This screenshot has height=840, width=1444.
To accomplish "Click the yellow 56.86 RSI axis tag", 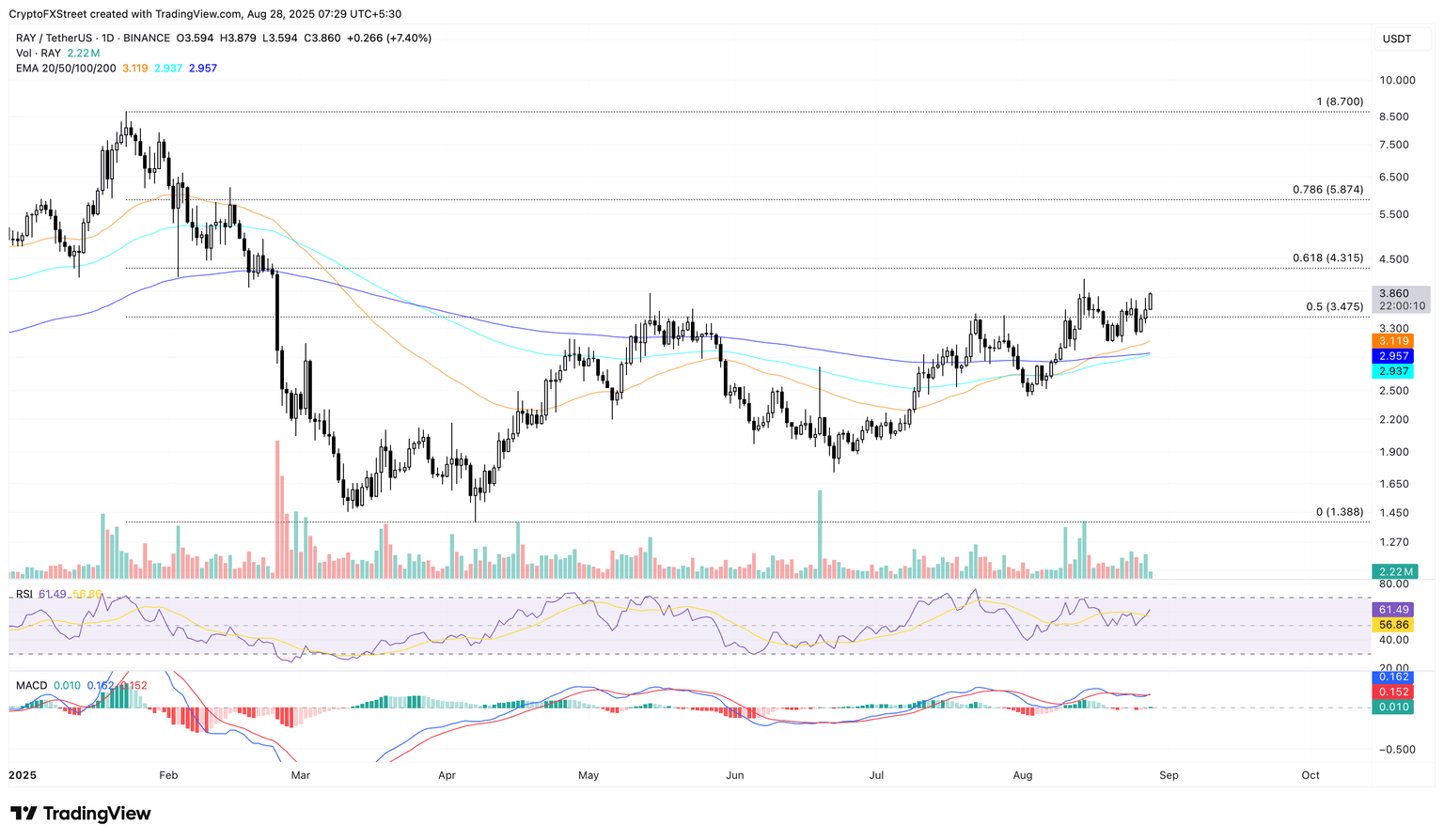I will 1392,625.
